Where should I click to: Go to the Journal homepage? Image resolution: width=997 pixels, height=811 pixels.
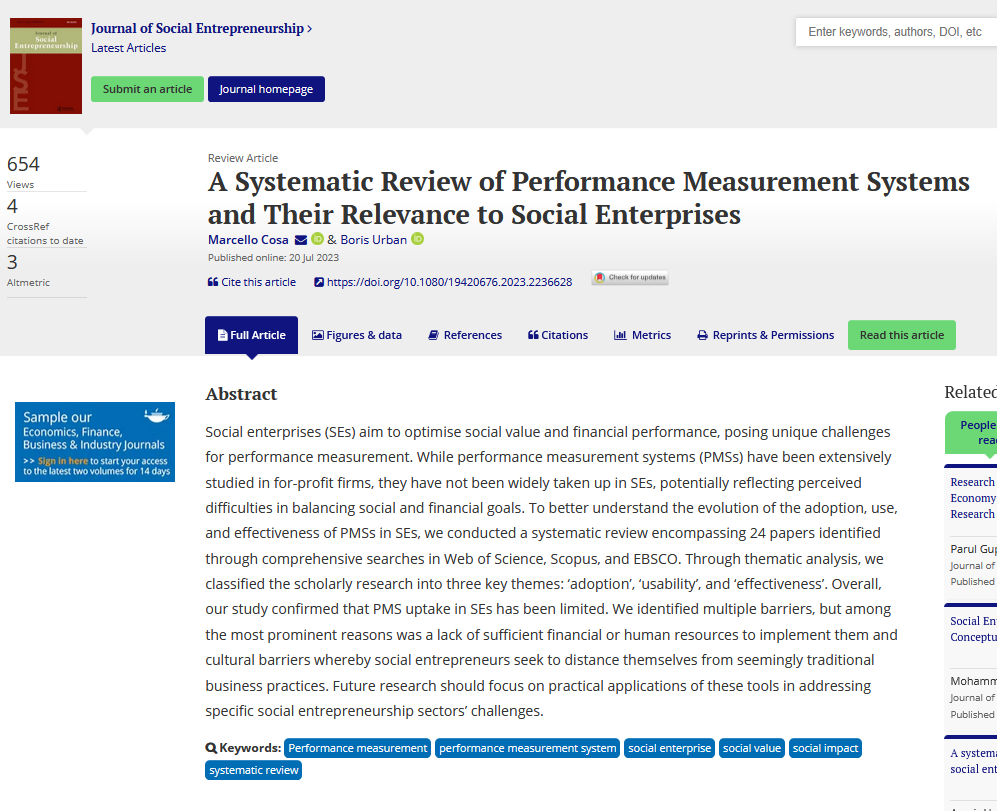point(266,89)
